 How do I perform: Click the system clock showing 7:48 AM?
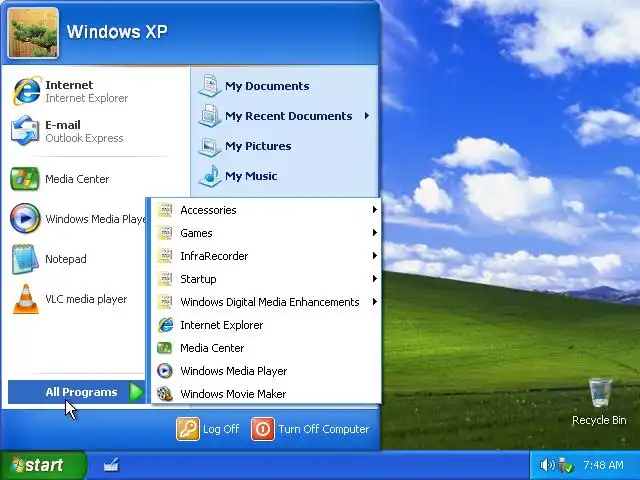point(603,465)
